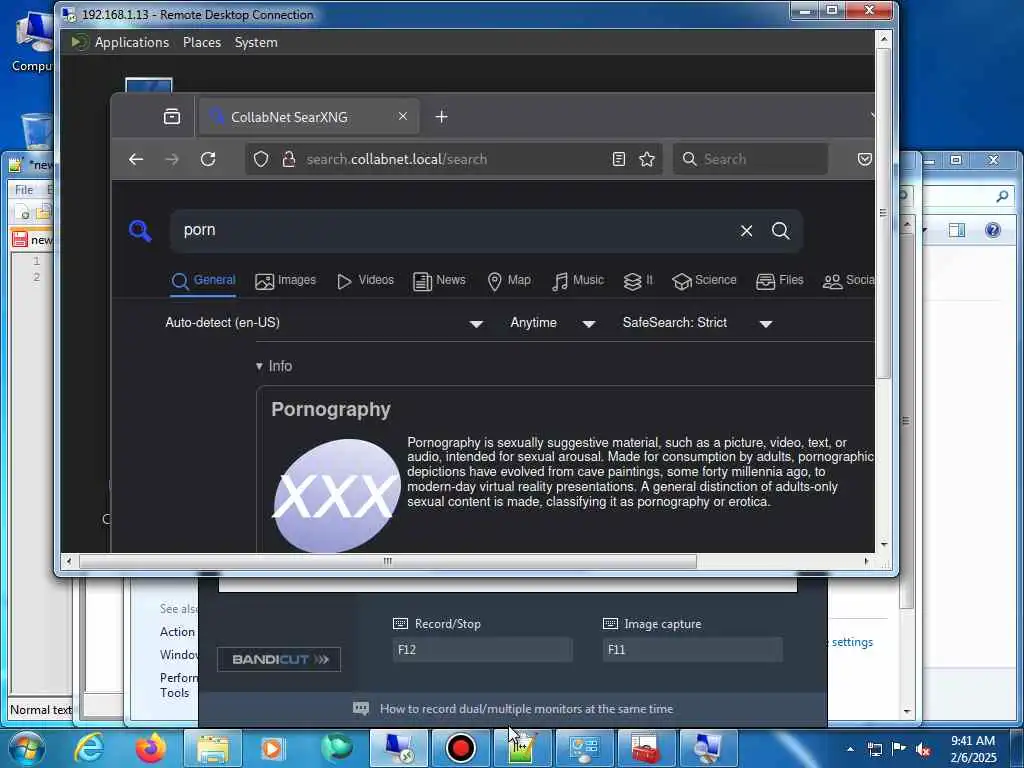
Task: Collapse the Info section
Action: [x=274, y=366]
